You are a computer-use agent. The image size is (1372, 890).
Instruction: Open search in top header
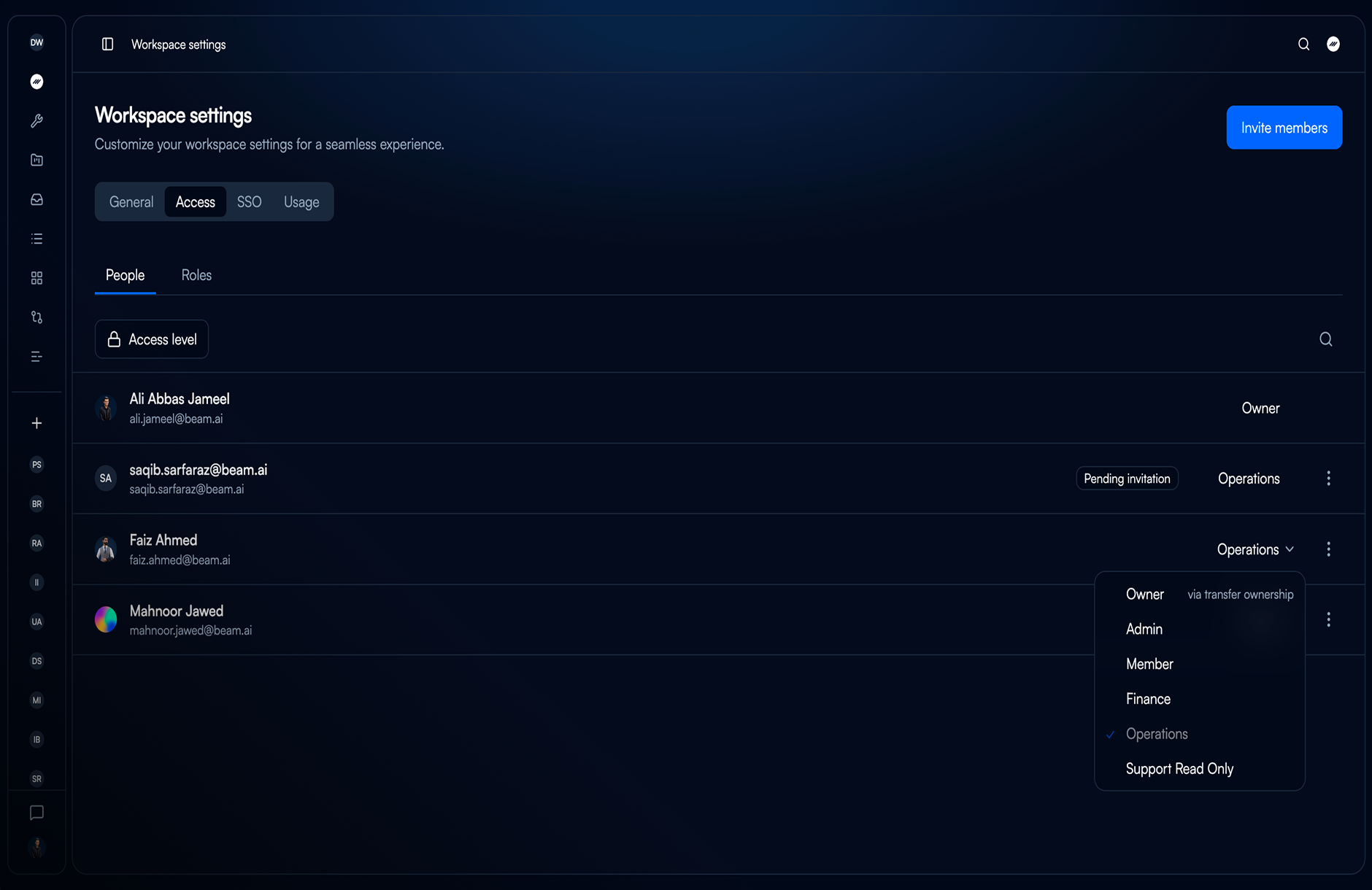1303,44
